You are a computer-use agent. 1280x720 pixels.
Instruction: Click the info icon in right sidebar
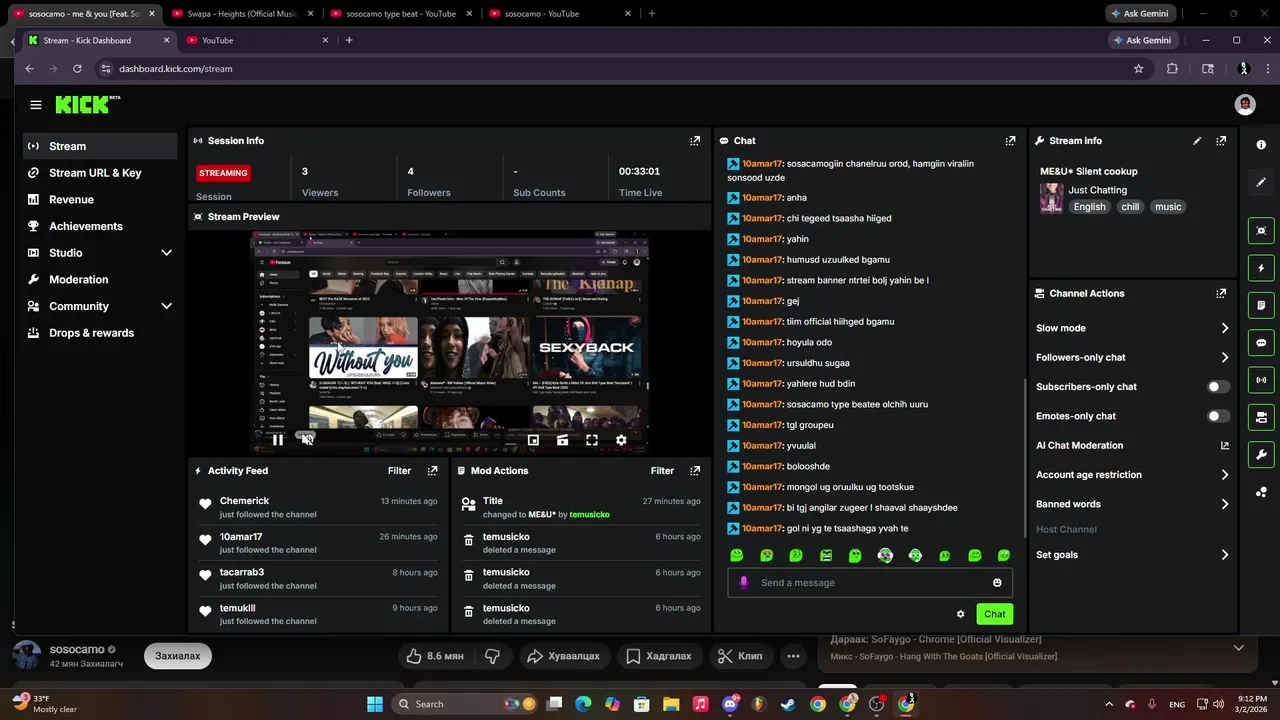click(1261, 145)
